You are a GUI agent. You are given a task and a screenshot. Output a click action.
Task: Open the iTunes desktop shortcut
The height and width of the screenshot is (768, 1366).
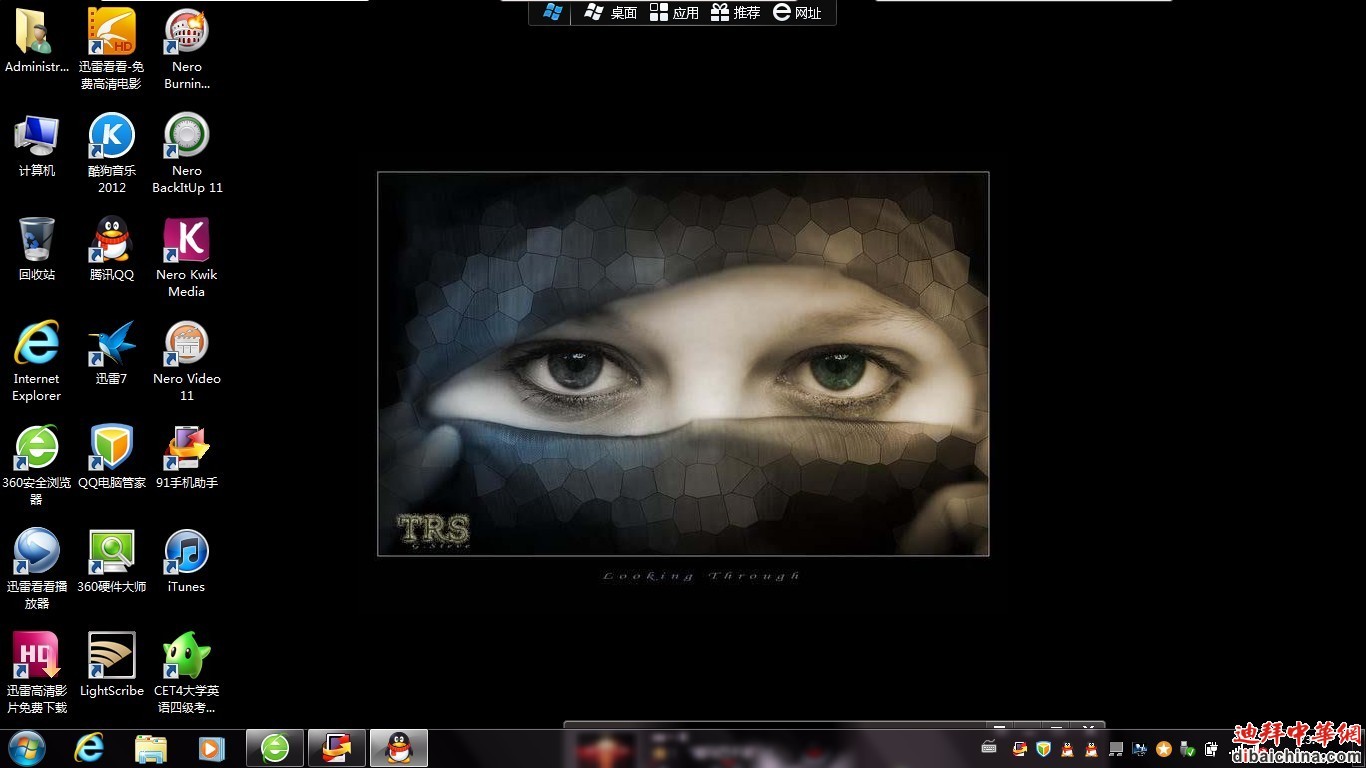pos(186,561)
